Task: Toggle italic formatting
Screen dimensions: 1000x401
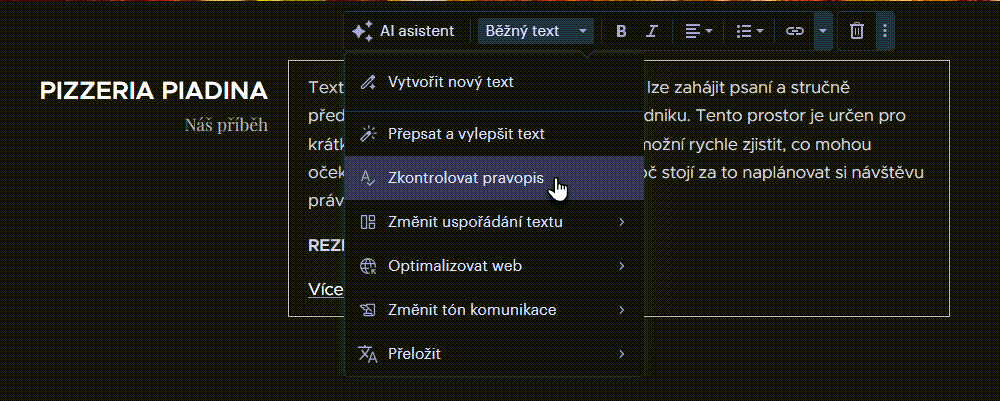Action: point(651,31)
